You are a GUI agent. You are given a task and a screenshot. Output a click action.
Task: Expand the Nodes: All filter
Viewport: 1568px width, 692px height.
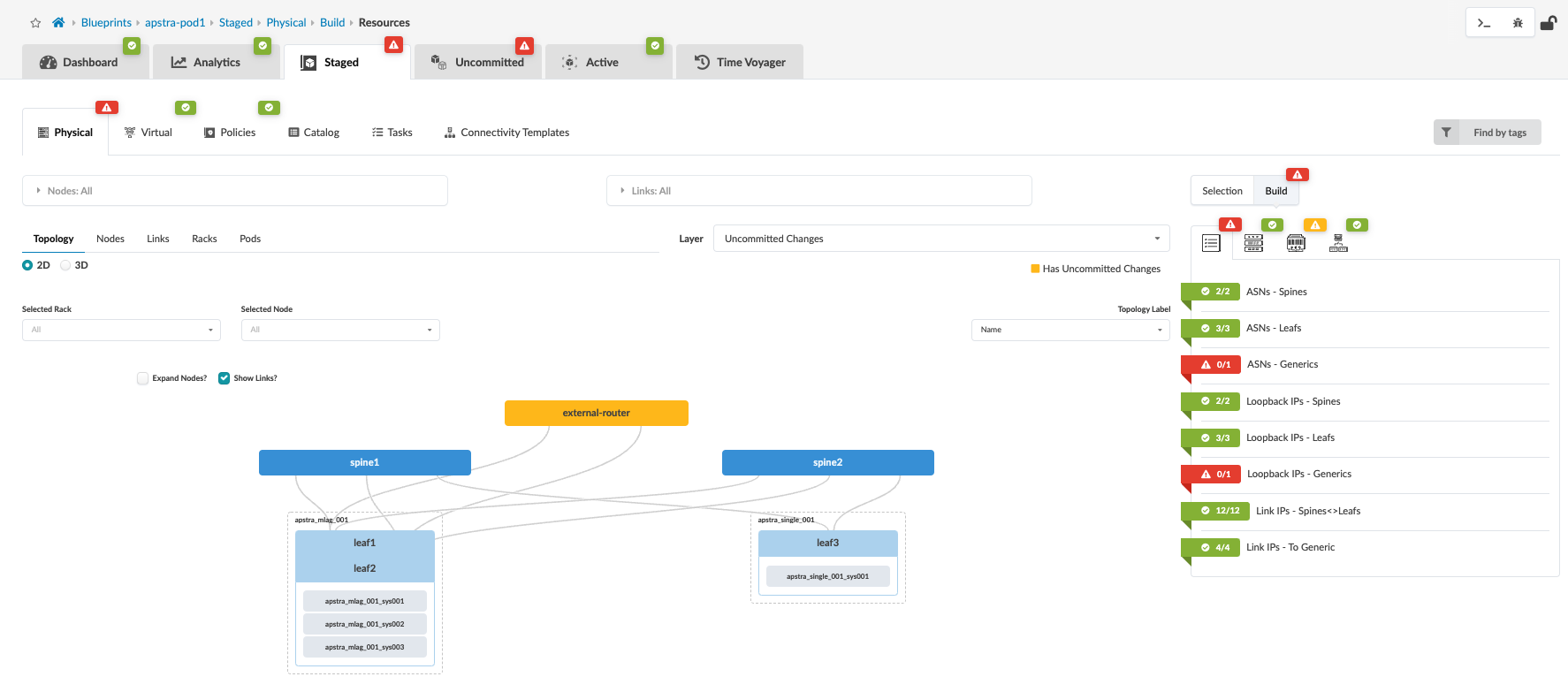coord(234,191)
